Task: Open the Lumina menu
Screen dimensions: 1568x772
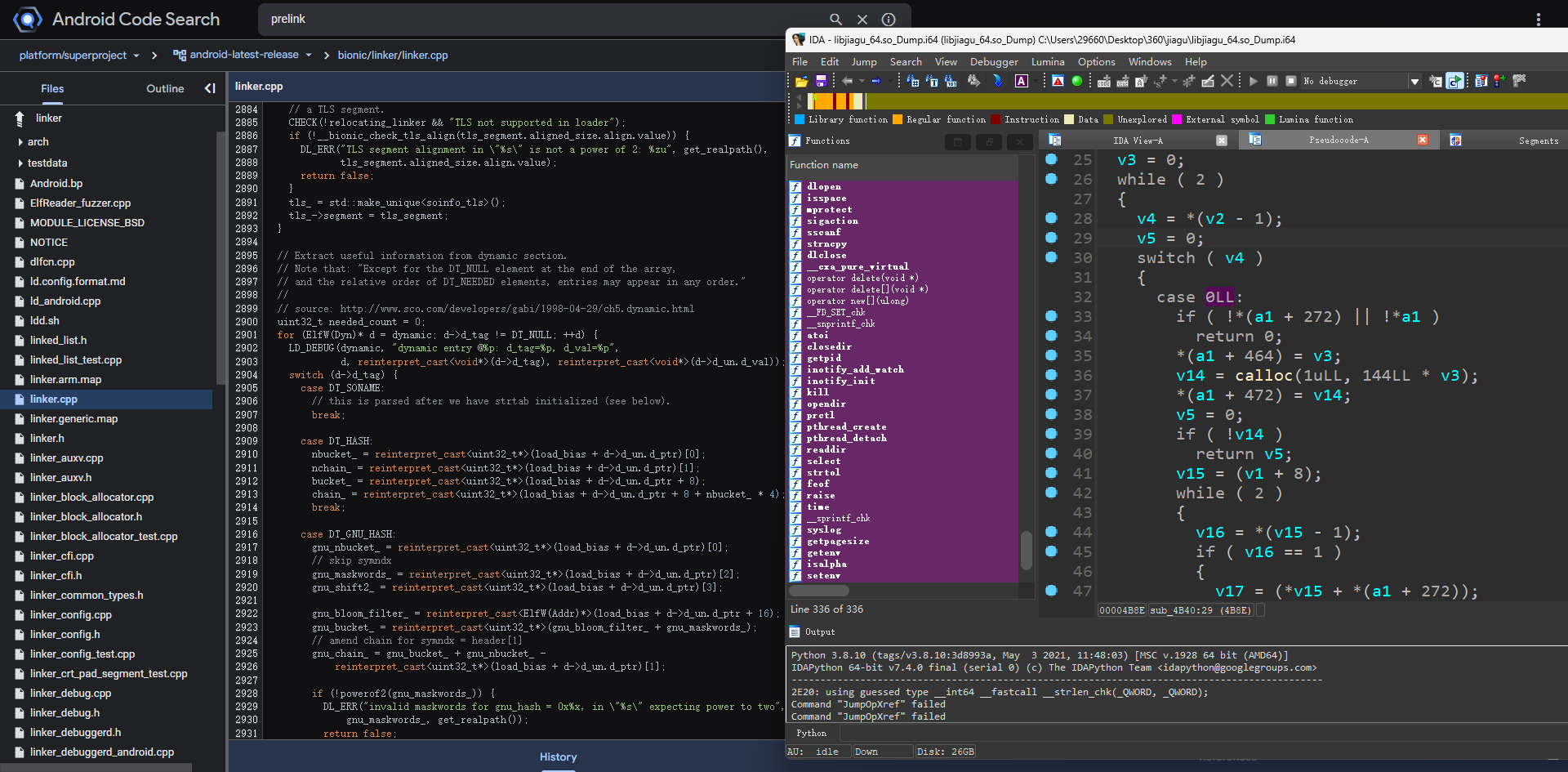Action: (x=1047, y=61)
